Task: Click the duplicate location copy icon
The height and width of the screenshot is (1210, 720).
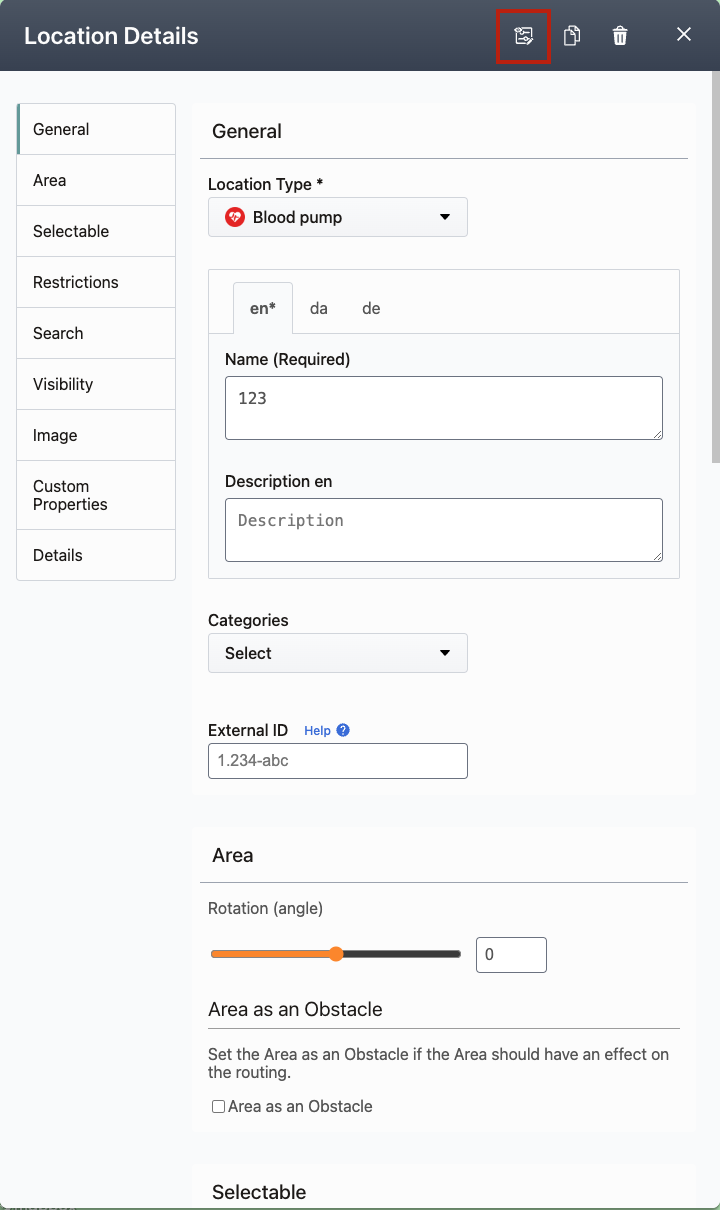Action: click(572, 36)
